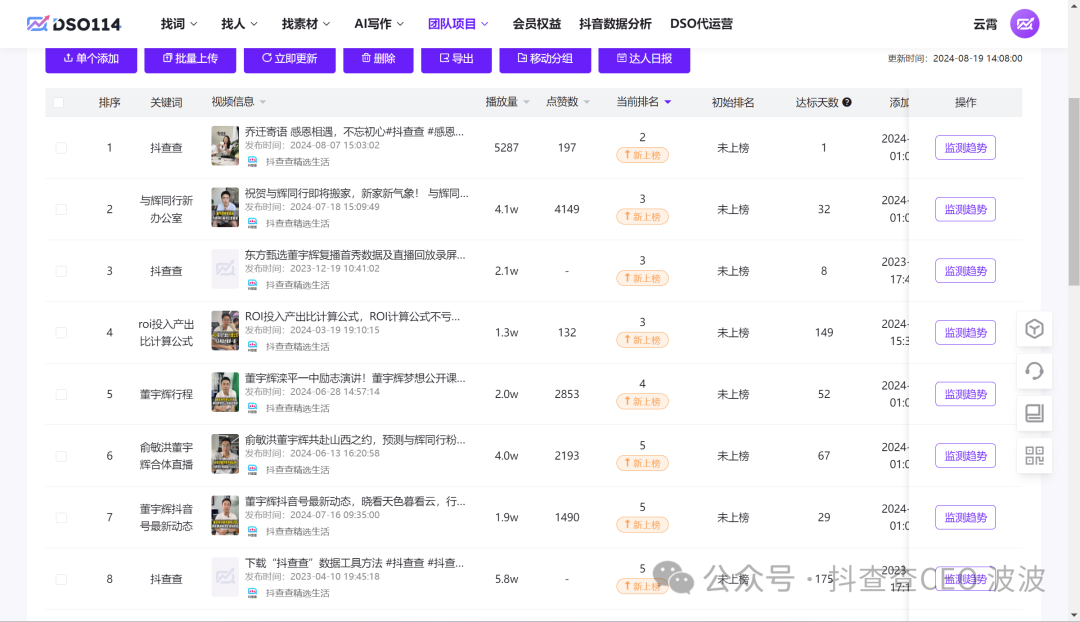The height and width of the screenshot is (622, 1080).
Task: Select the checkbox for row 8
Action: pyautogui.click(x=61, y=579)
